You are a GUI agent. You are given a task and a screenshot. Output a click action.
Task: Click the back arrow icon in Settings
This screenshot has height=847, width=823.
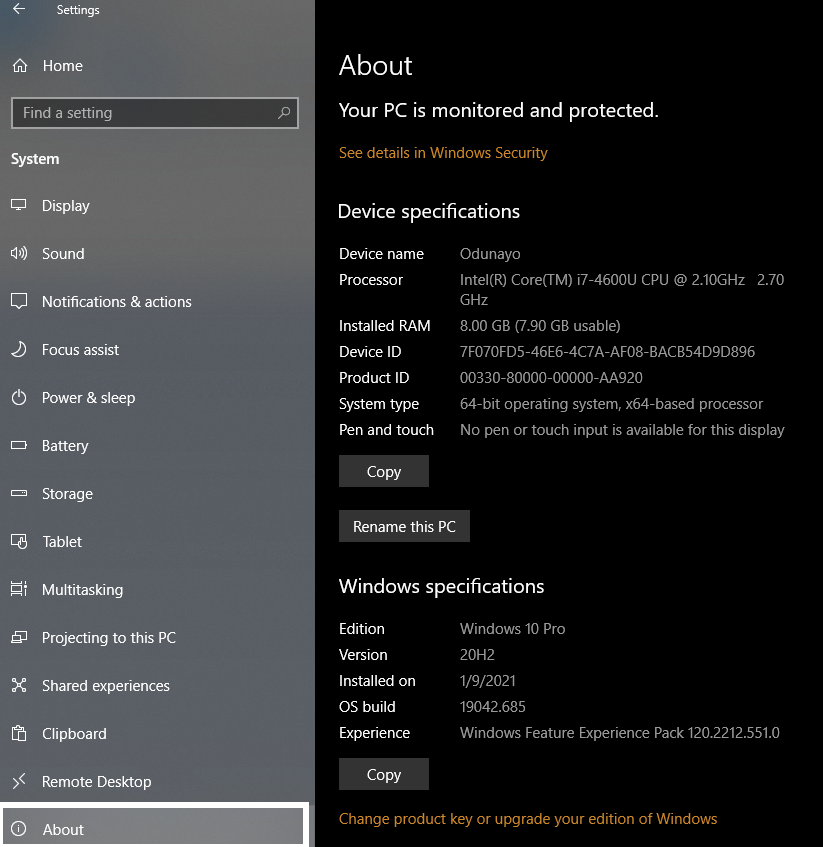19,9
